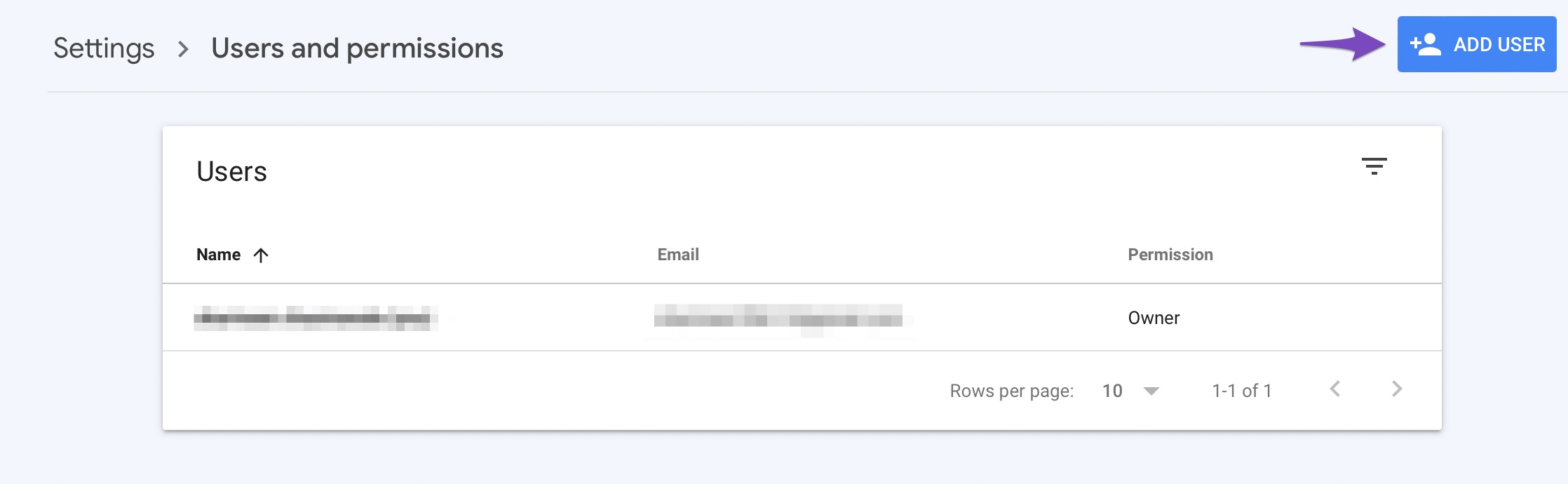This screenshot has height=484, width=1568.
Task: Select the blurred email cell
Action: point(778,318)
